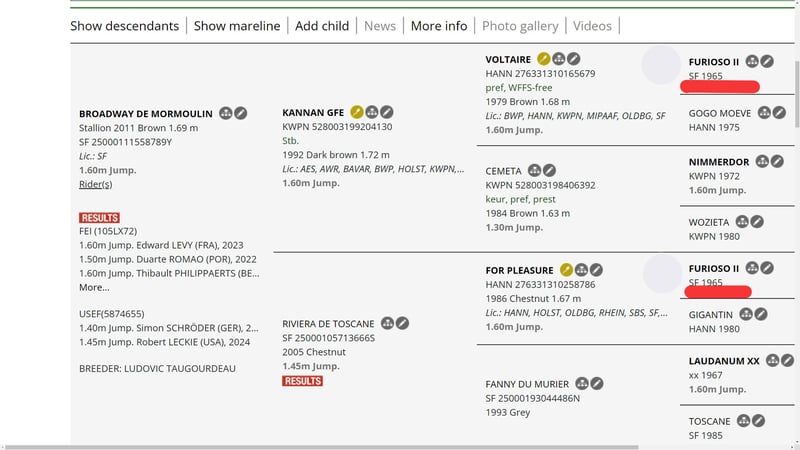The width and height of the screenshot is (800, 450).
Task: Click gold icon beside For Pleasure
Action: [x=567, y=270]
